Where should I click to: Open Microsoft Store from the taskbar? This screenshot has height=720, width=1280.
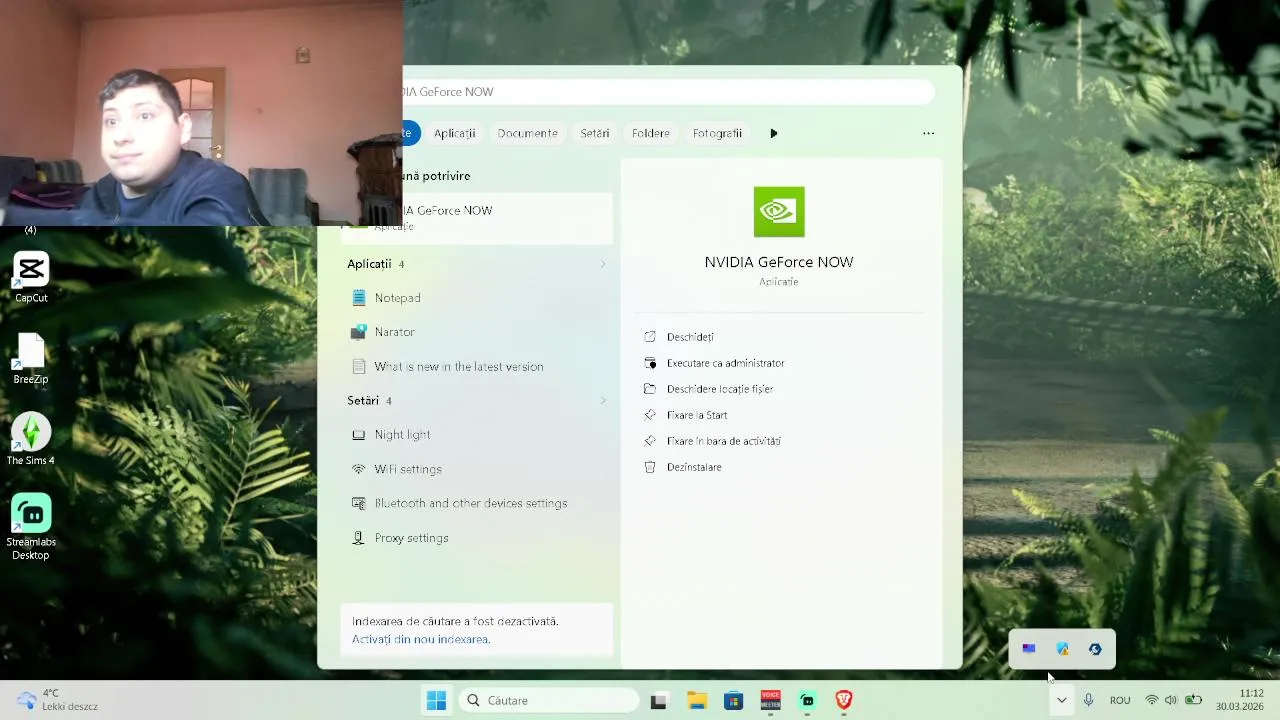click(x=733, y=701)
